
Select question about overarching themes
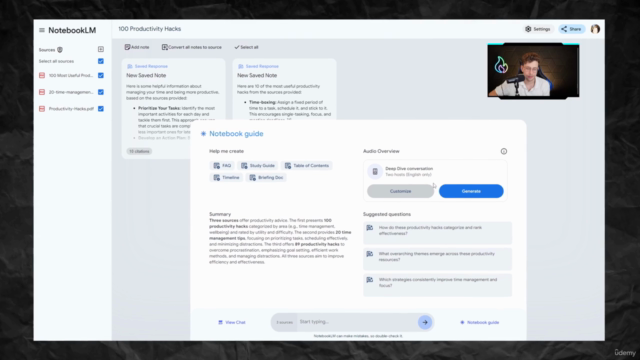tap(437, 259)
